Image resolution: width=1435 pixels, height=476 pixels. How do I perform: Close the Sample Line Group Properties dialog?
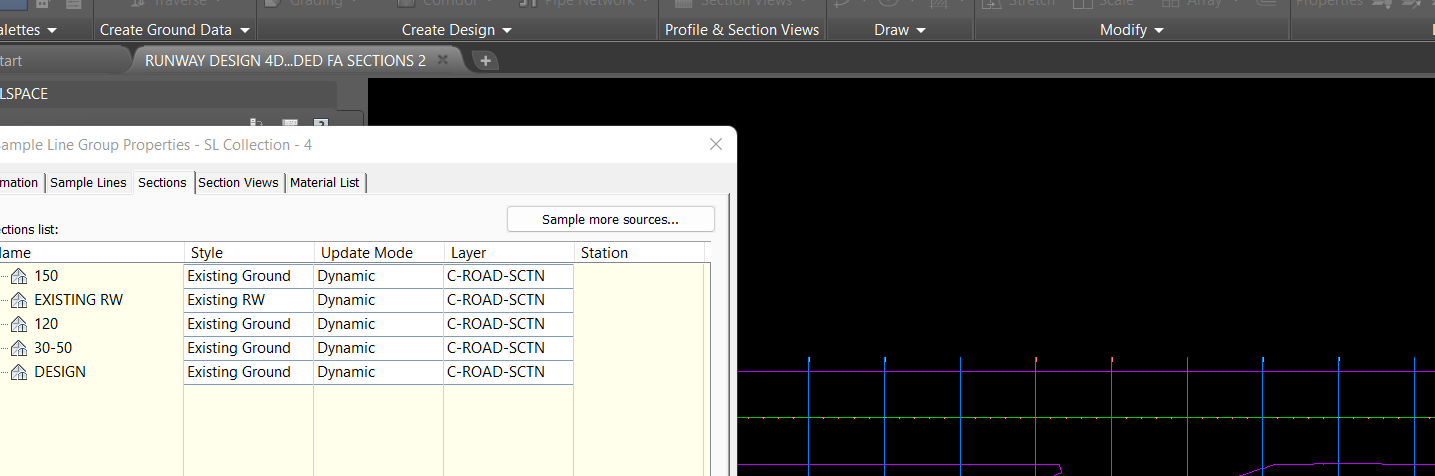coord(716,144)
